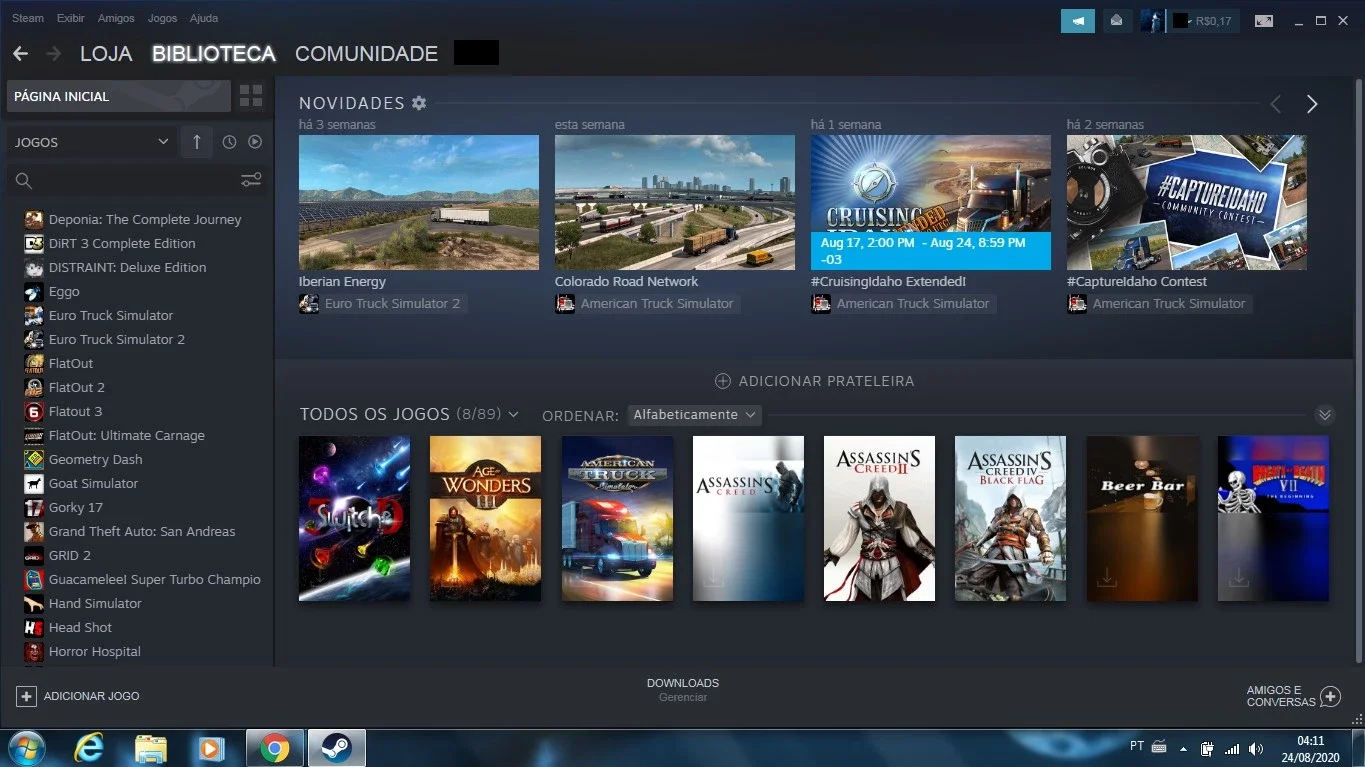The image size is (1365, 767).
Task: Toggle the collapse-all sort arrow button
Action: point(196,142)
